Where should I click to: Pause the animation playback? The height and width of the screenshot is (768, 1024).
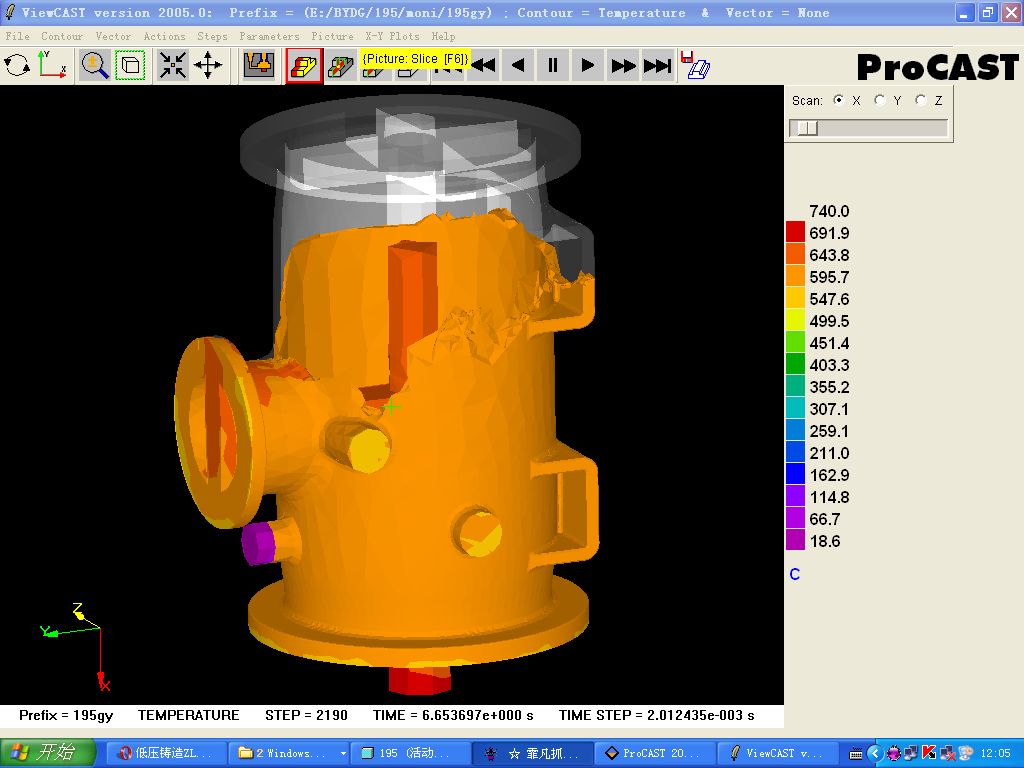click(x=552, y=65)
